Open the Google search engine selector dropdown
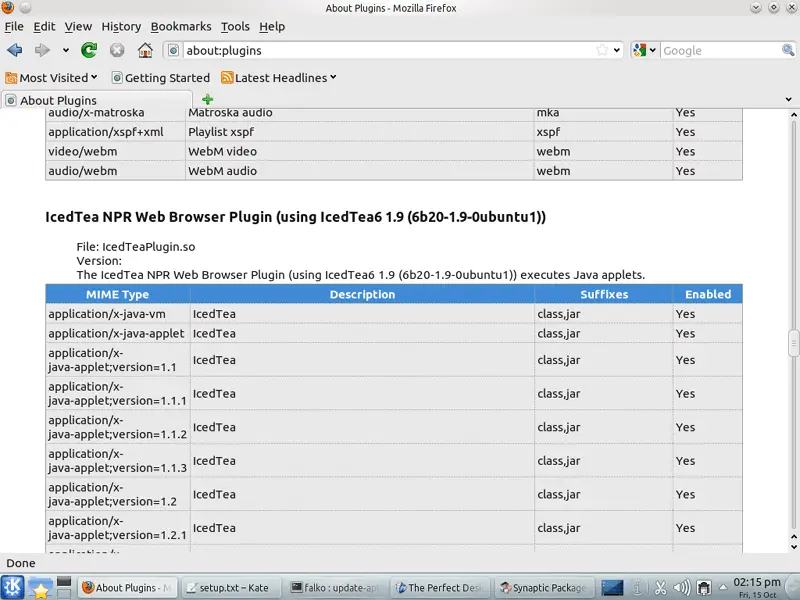This screenshot has width=800, height=600. pos(644,50)
